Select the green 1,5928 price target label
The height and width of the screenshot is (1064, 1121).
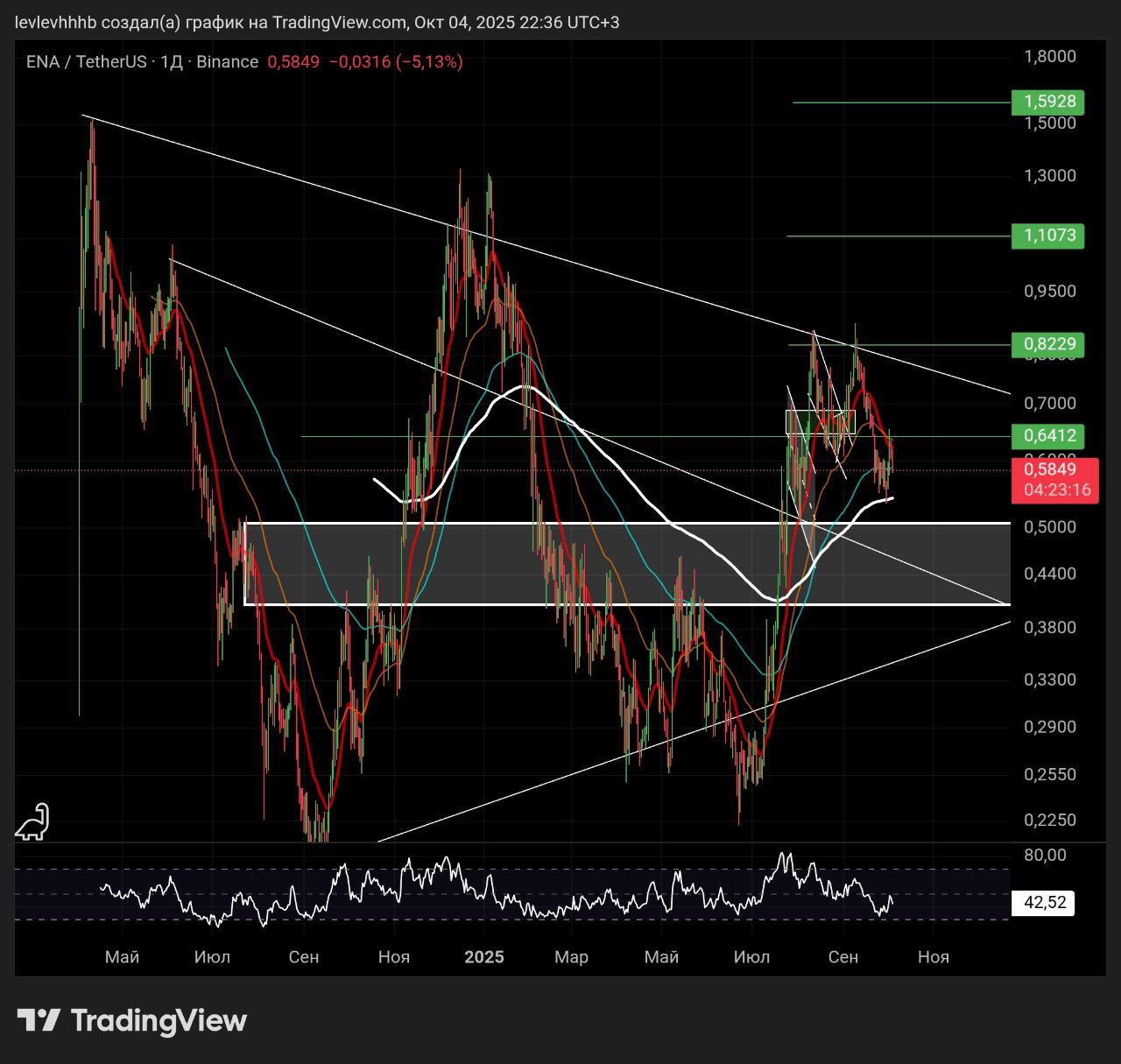1048,102
